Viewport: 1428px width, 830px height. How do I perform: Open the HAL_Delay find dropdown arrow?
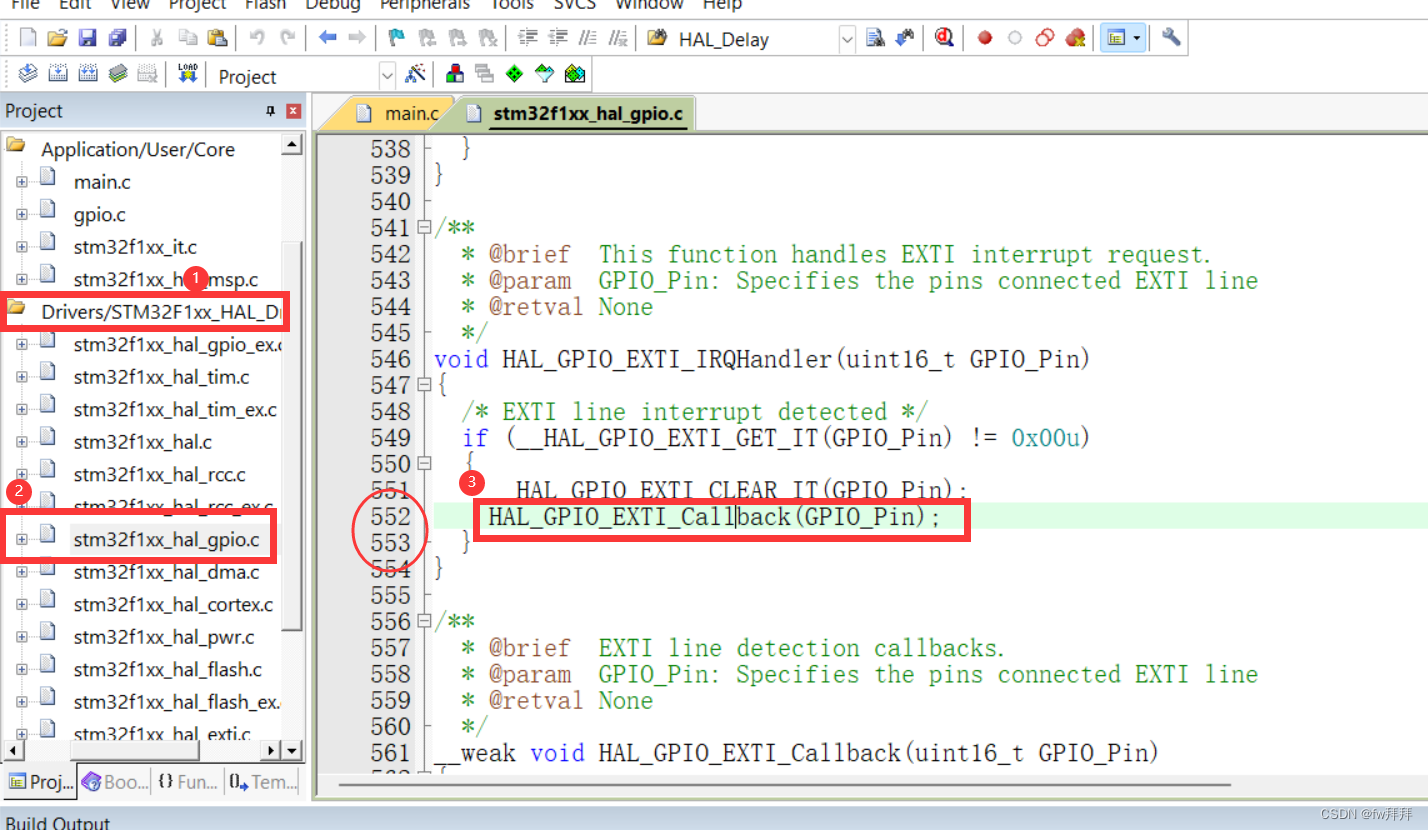point(847,39)
